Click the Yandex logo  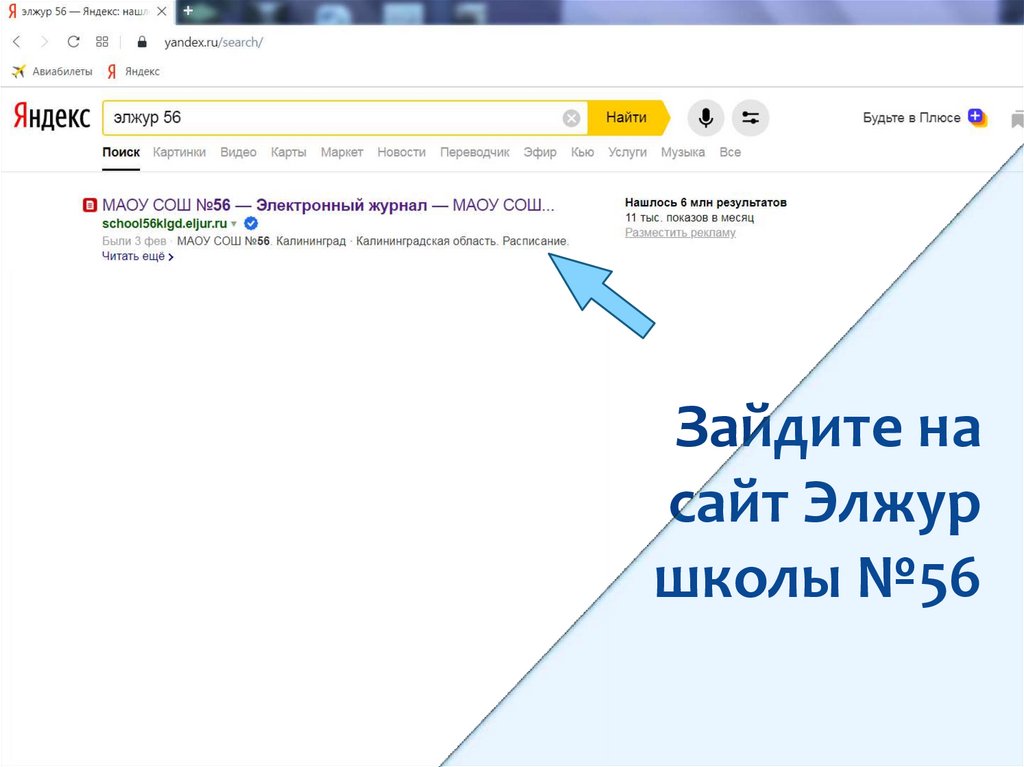(52, 117)
